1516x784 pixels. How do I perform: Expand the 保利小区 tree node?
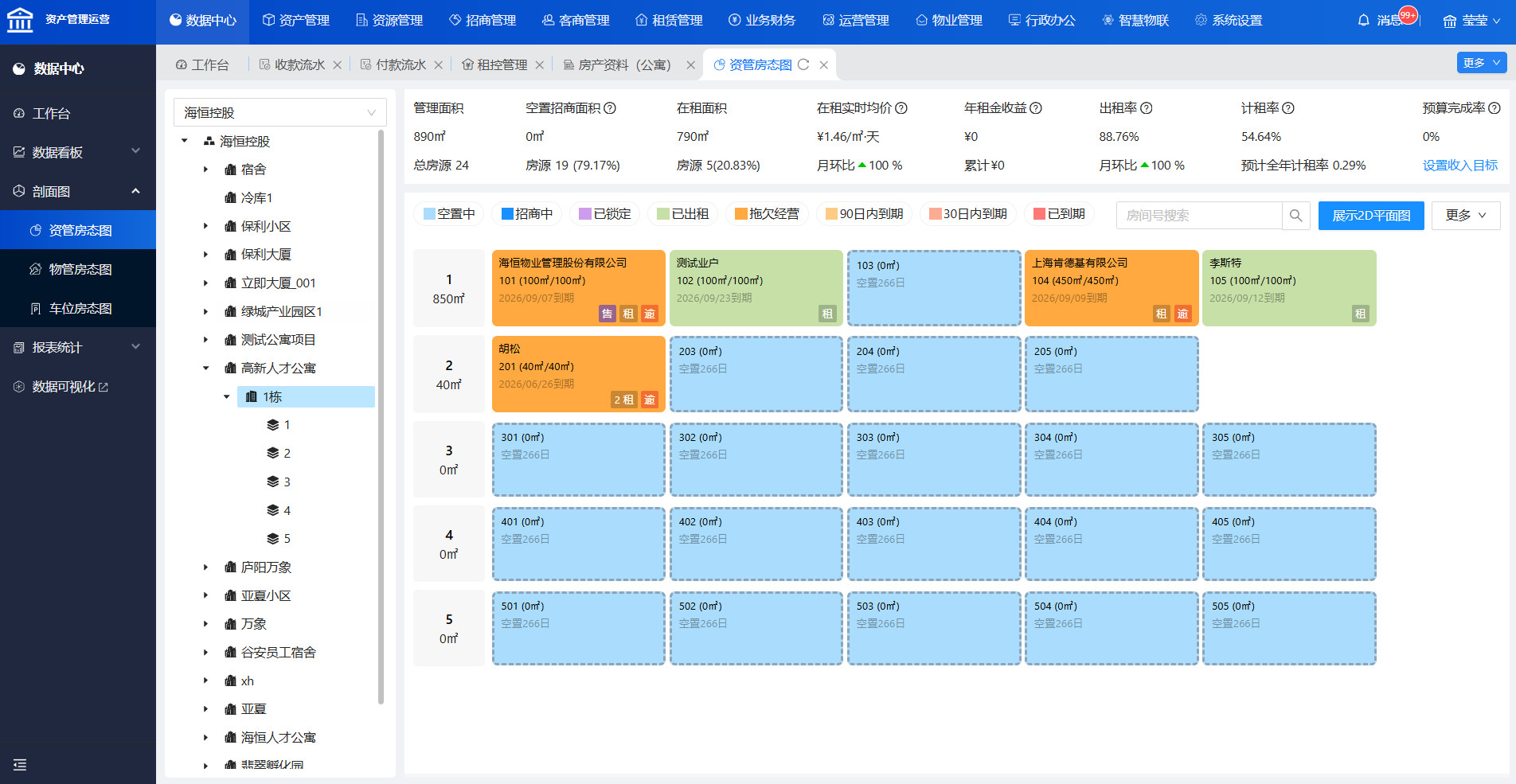pyautogui.click(x=205, y=226)
